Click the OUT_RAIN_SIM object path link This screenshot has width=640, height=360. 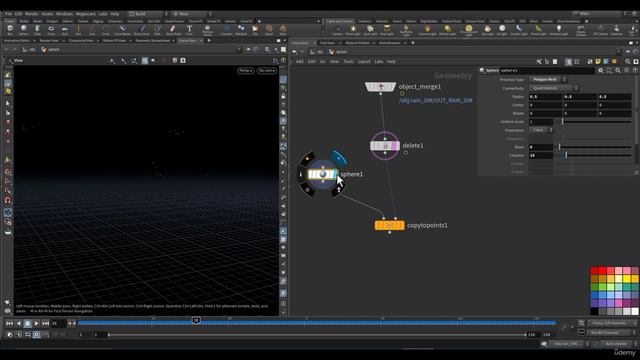point(436,100)
